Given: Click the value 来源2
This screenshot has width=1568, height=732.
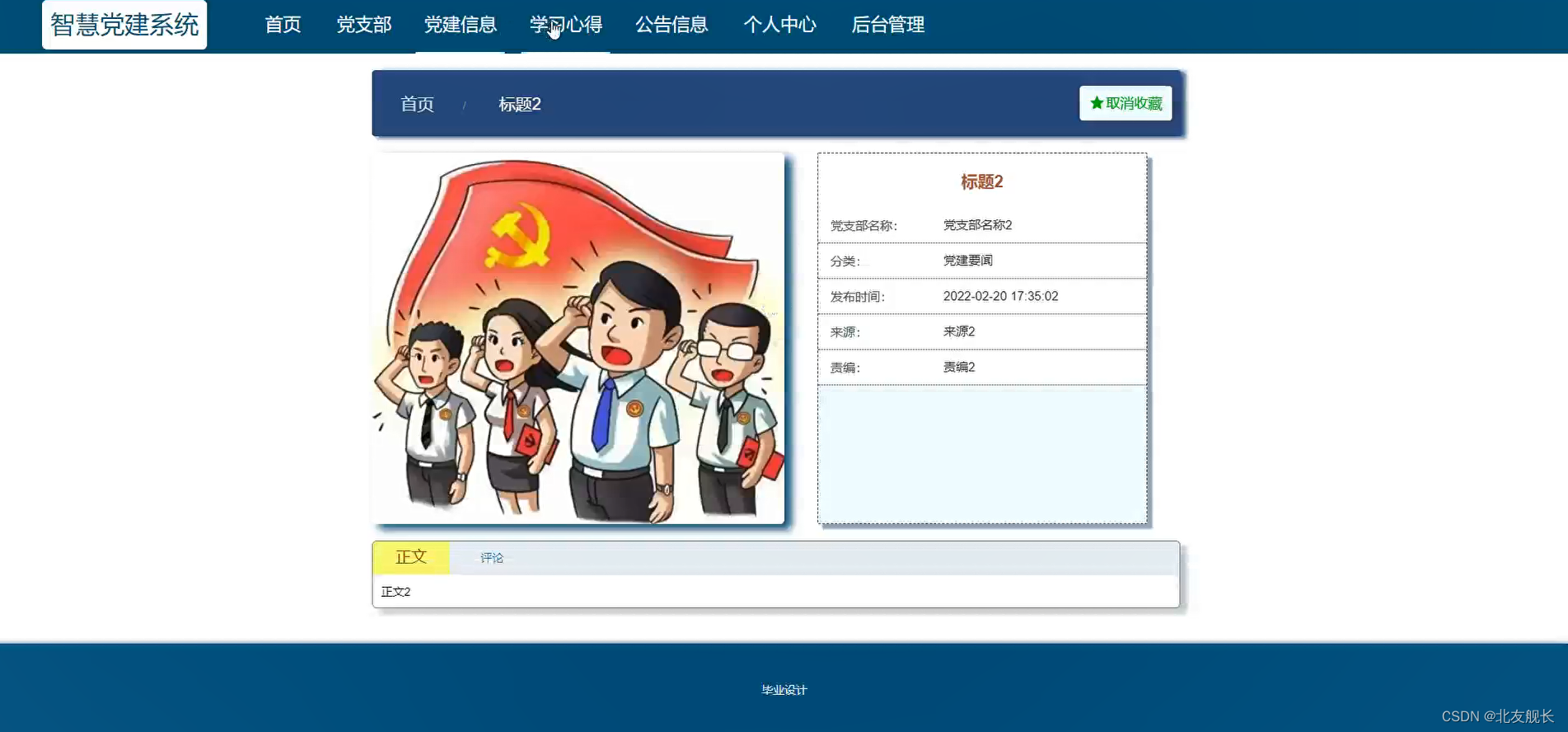Looking at the screenshot, I should [x=959, y=331].
